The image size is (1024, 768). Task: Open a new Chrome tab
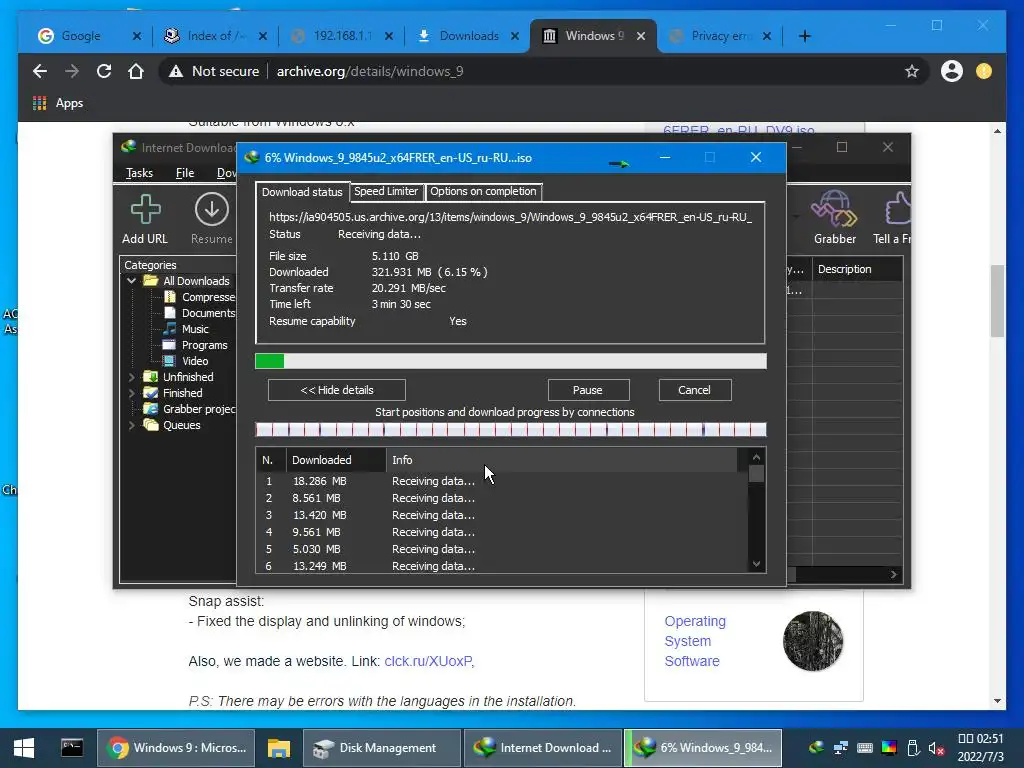point(805,36)
